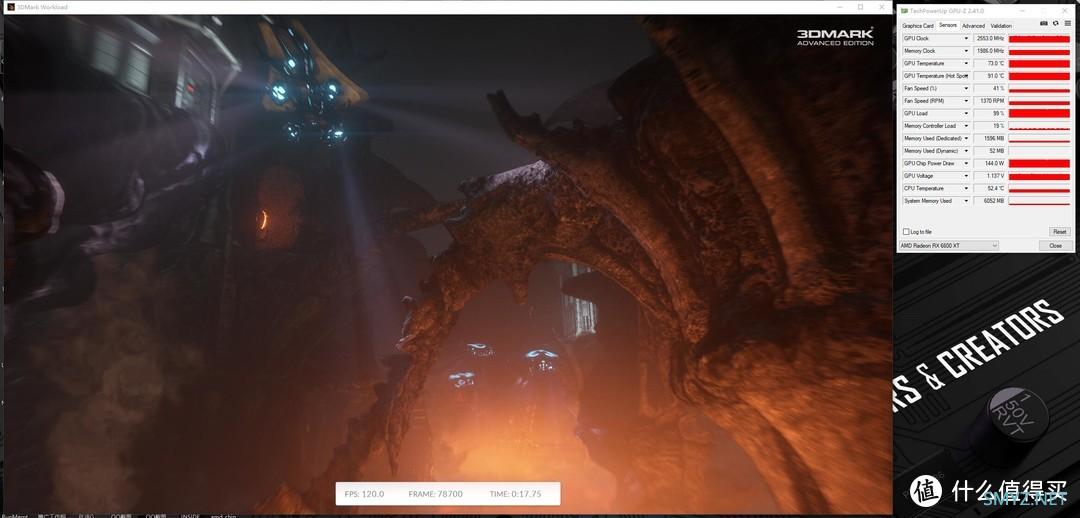Click the 1986.0 MHz memory clock value
The image size is (1080, 518).
[x=989, y=51]
